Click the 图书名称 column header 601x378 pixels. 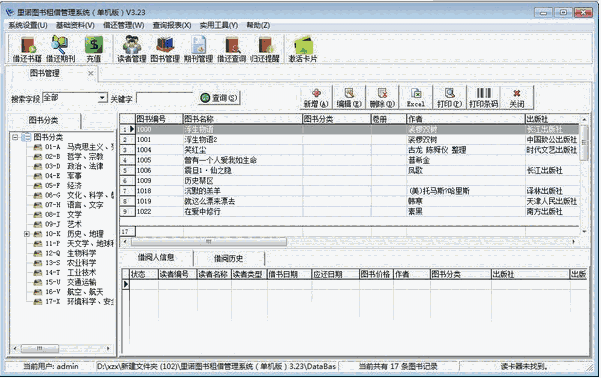243,119
